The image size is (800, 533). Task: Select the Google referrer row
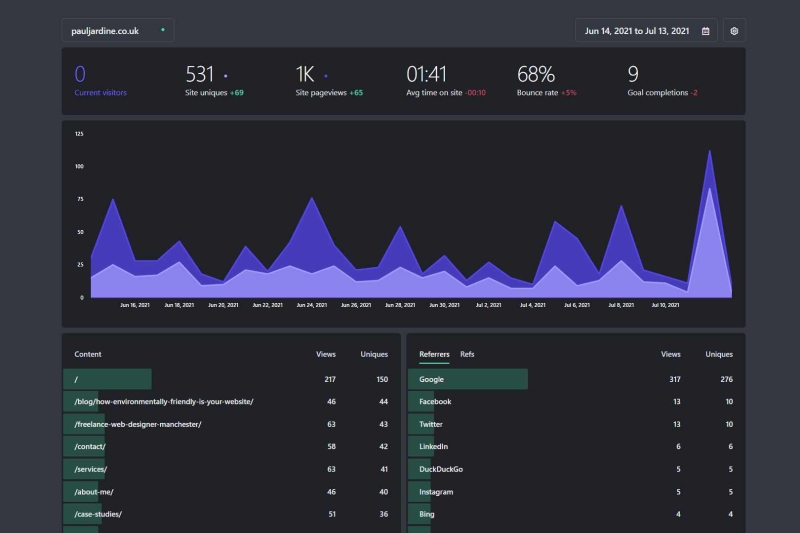coord(576,379)
